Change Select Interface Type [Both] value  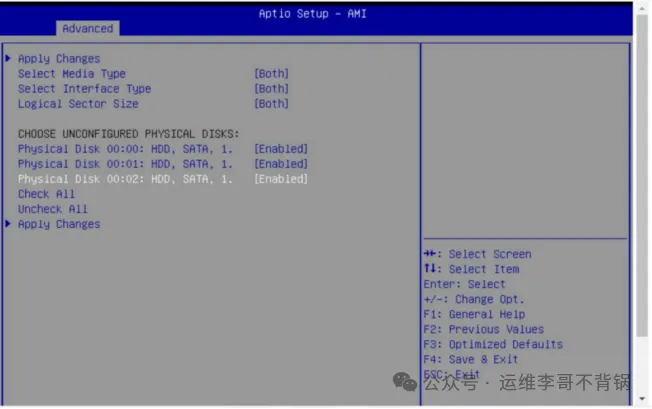(x=272, y=89)
